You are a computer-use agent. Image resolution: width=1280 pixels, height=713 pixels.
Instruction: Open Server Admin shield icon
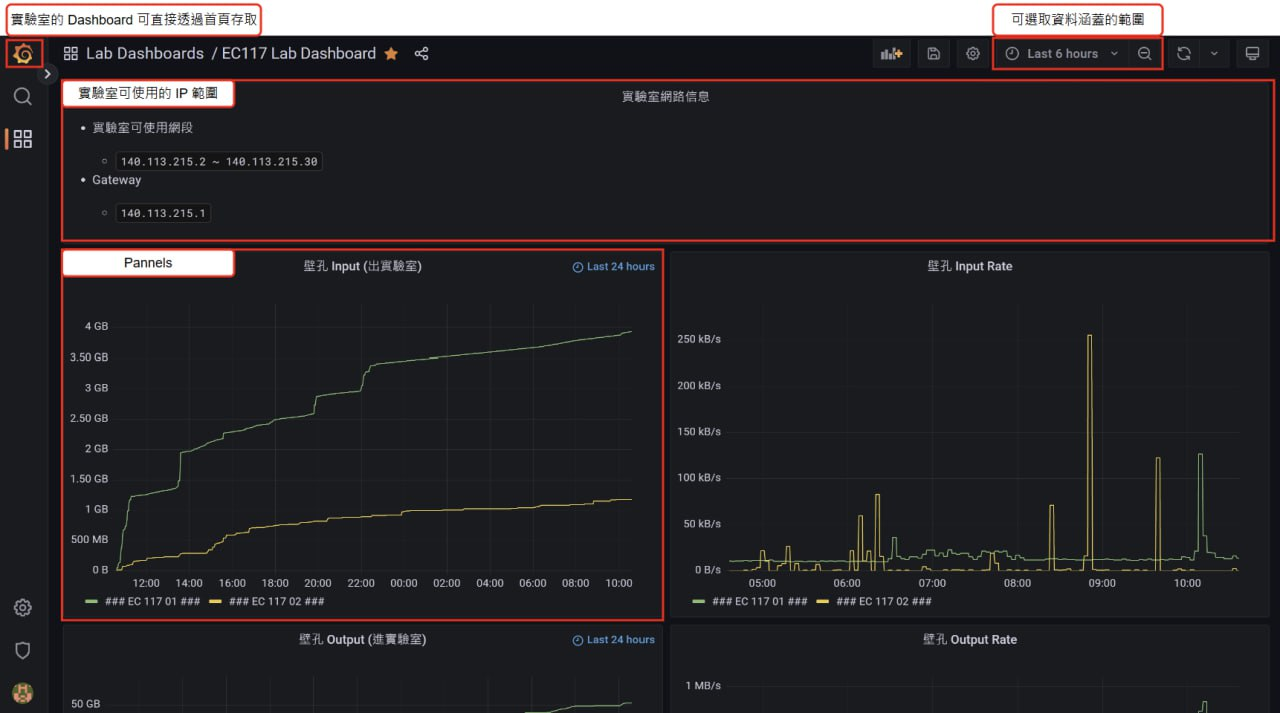[22, 650]
